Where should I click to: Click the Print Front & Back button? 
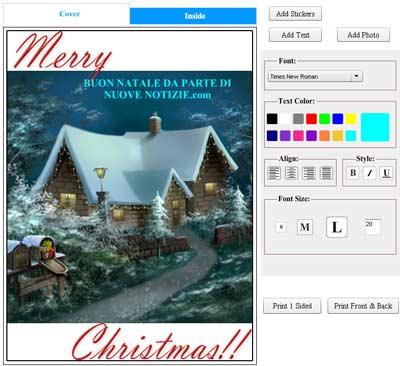pyautogui.click(x=363, y=306)
